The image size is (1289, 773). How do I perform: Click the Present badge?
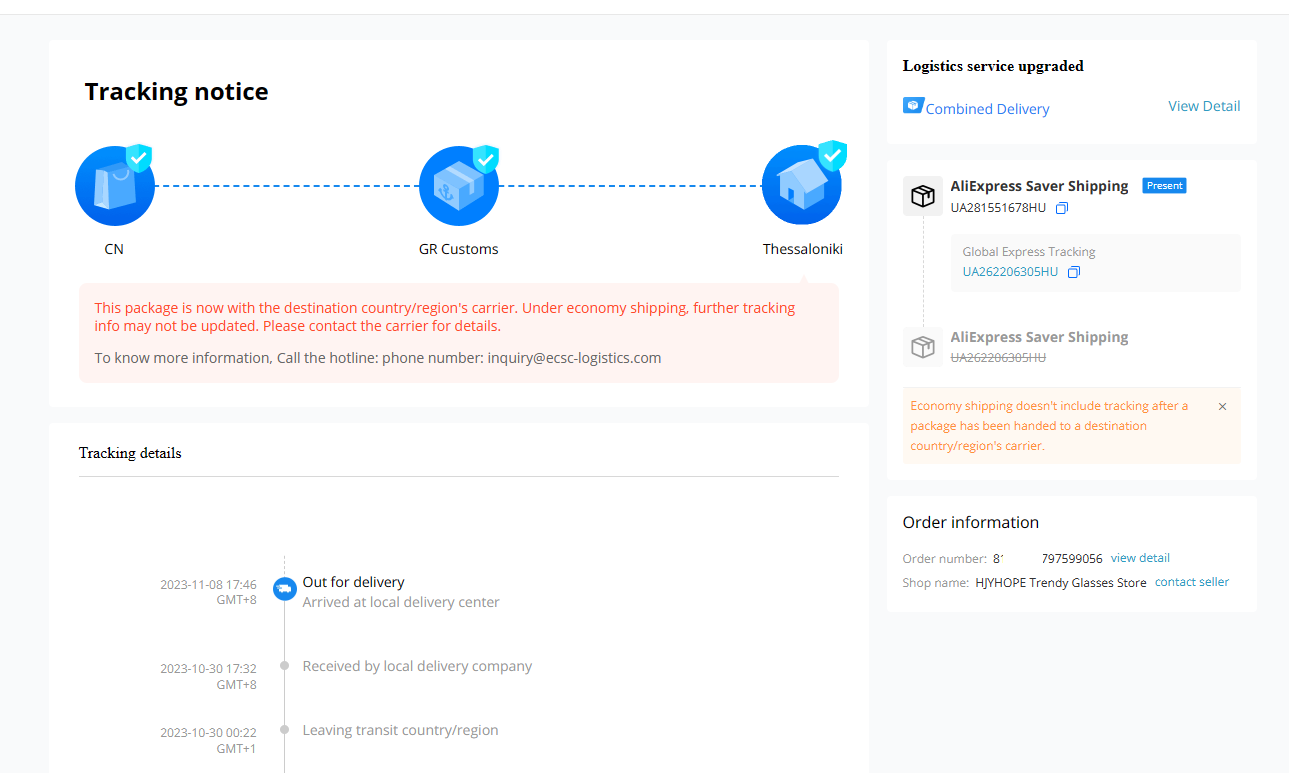pos(1164,186)
